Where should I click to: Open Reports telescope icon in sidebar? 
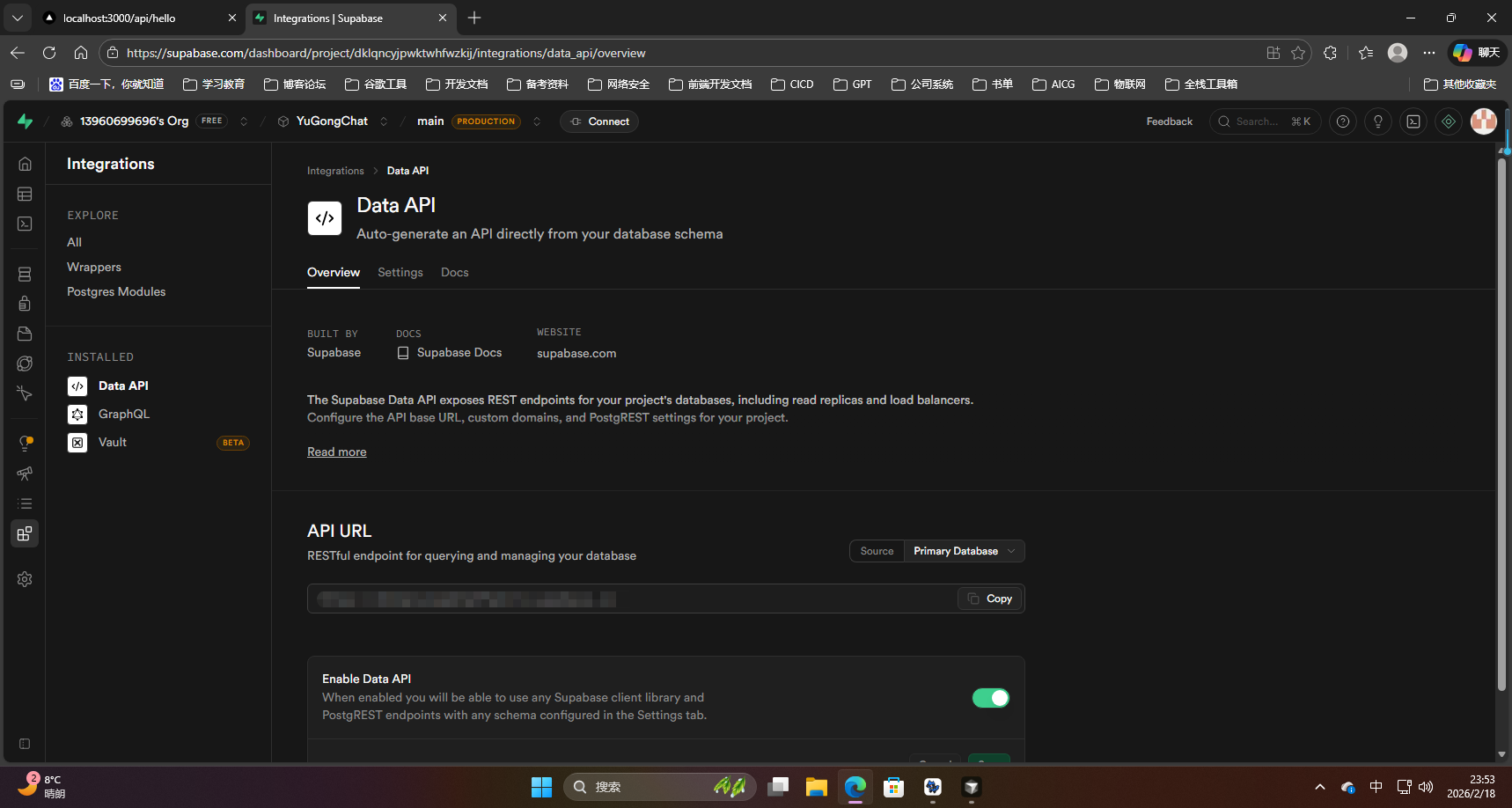coord(25,474)
